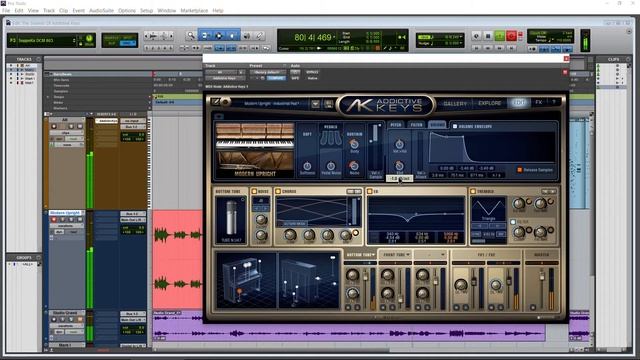
Task: Switch to the Gallery page
Action: pyautogui.click(x=455, y=103)
